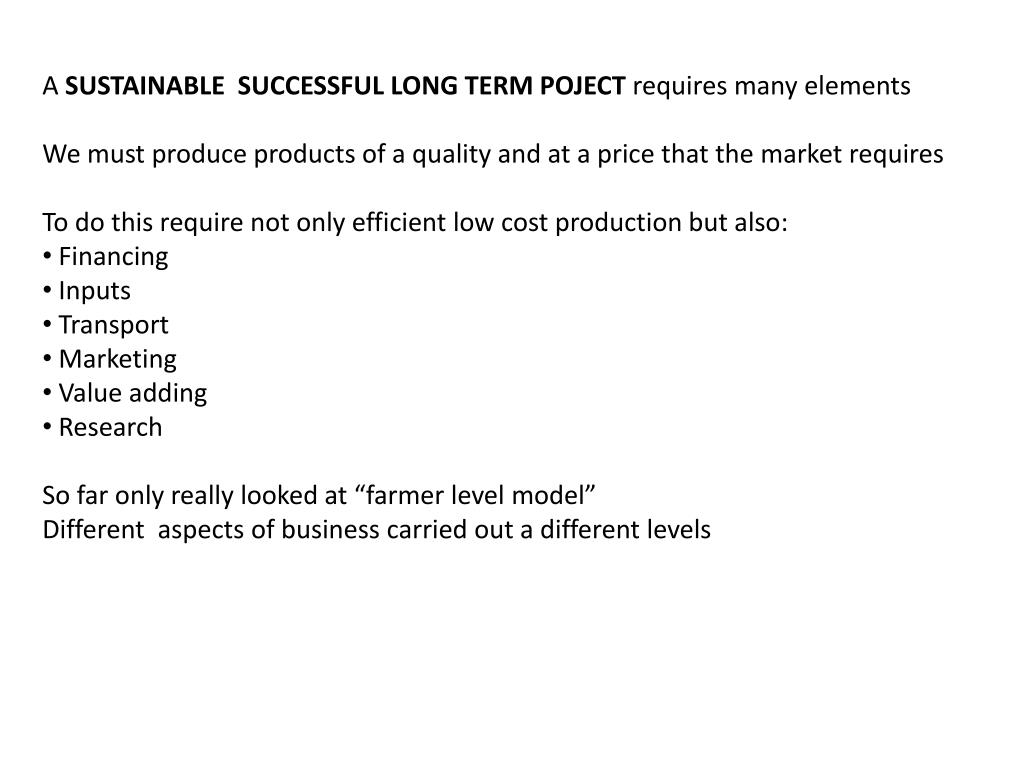Click the leading letter 'A' of the title
The width and height of the screenshot is (1024, 768).
pyautogui.click(x=50, y=86)
